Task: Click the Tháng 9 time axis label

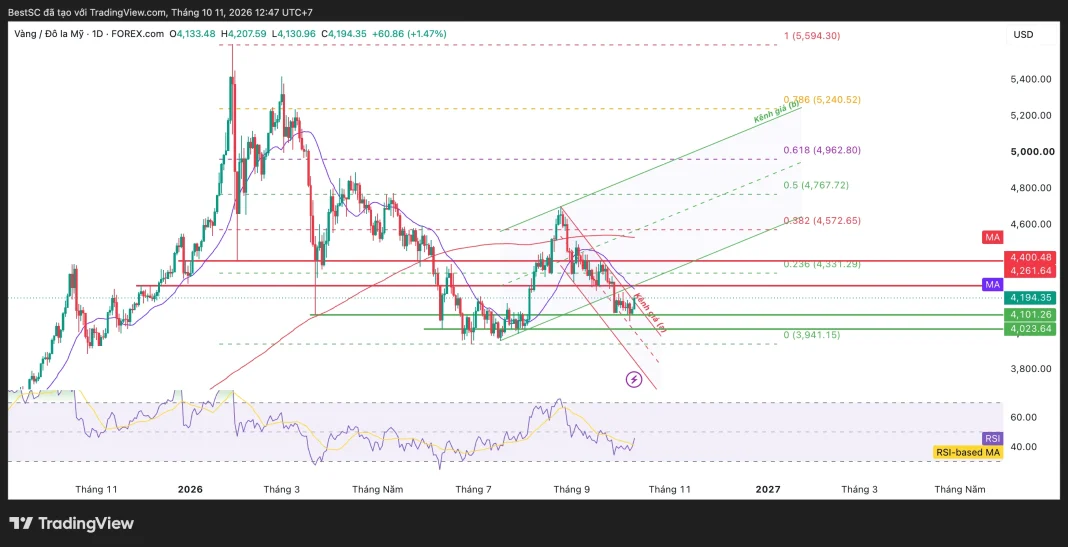Action: click(x=571, y=489)
